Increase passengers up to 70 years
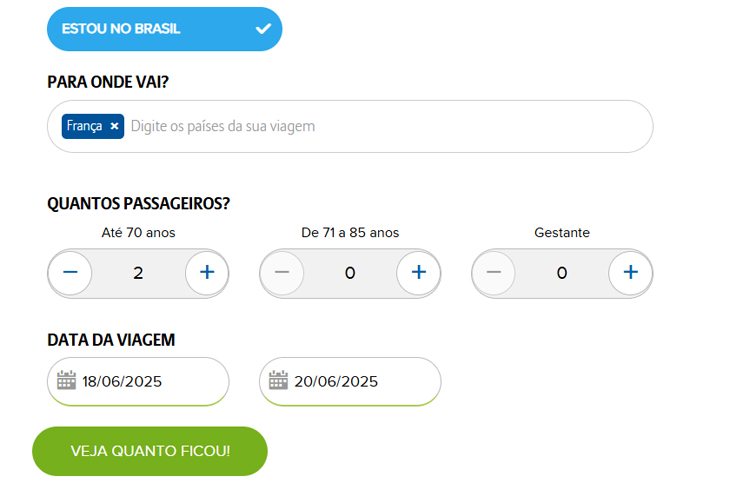730x496 pixels. tap(207, 272)
